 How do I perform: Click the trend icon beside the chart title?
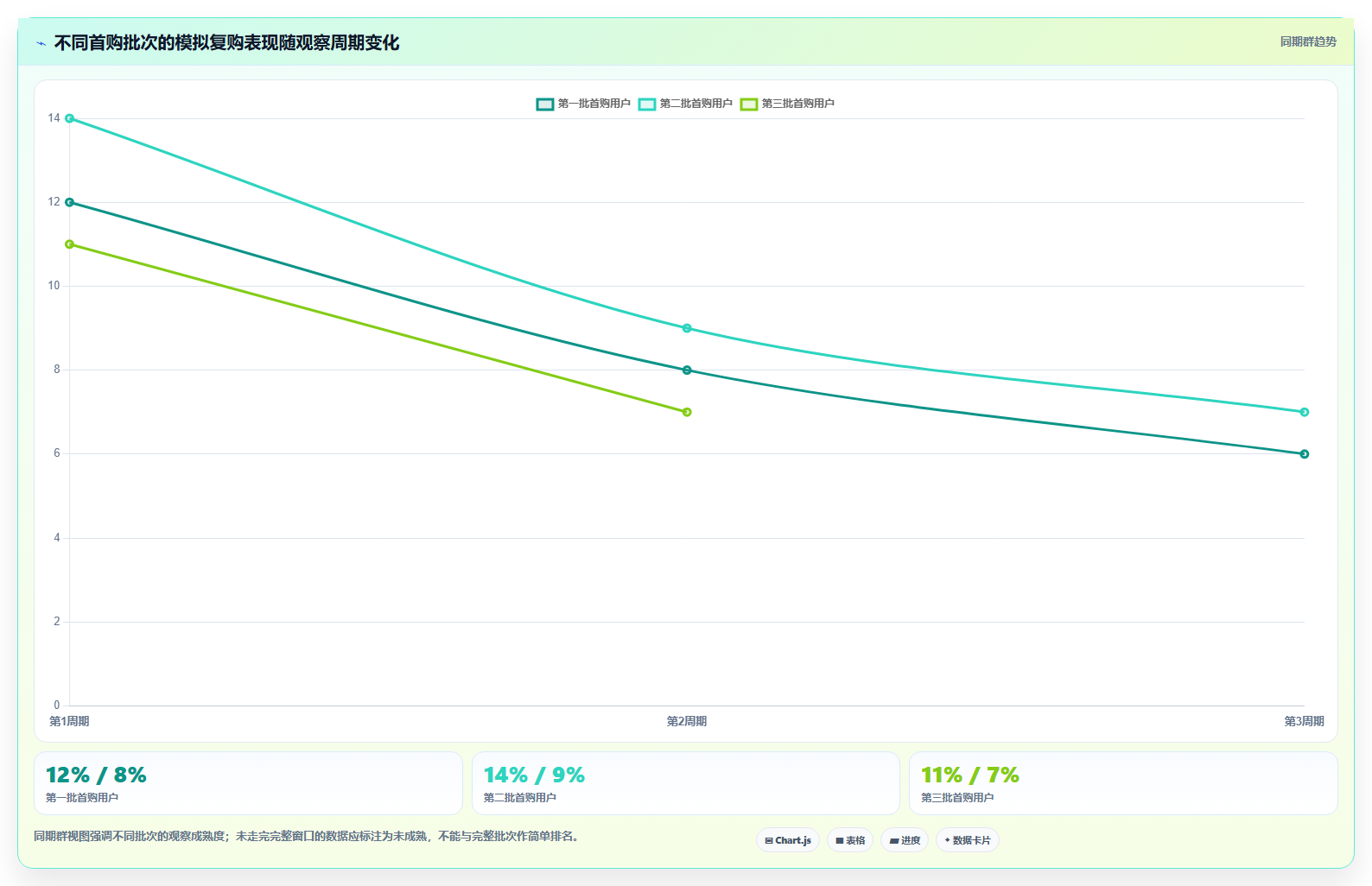[41, 43]
